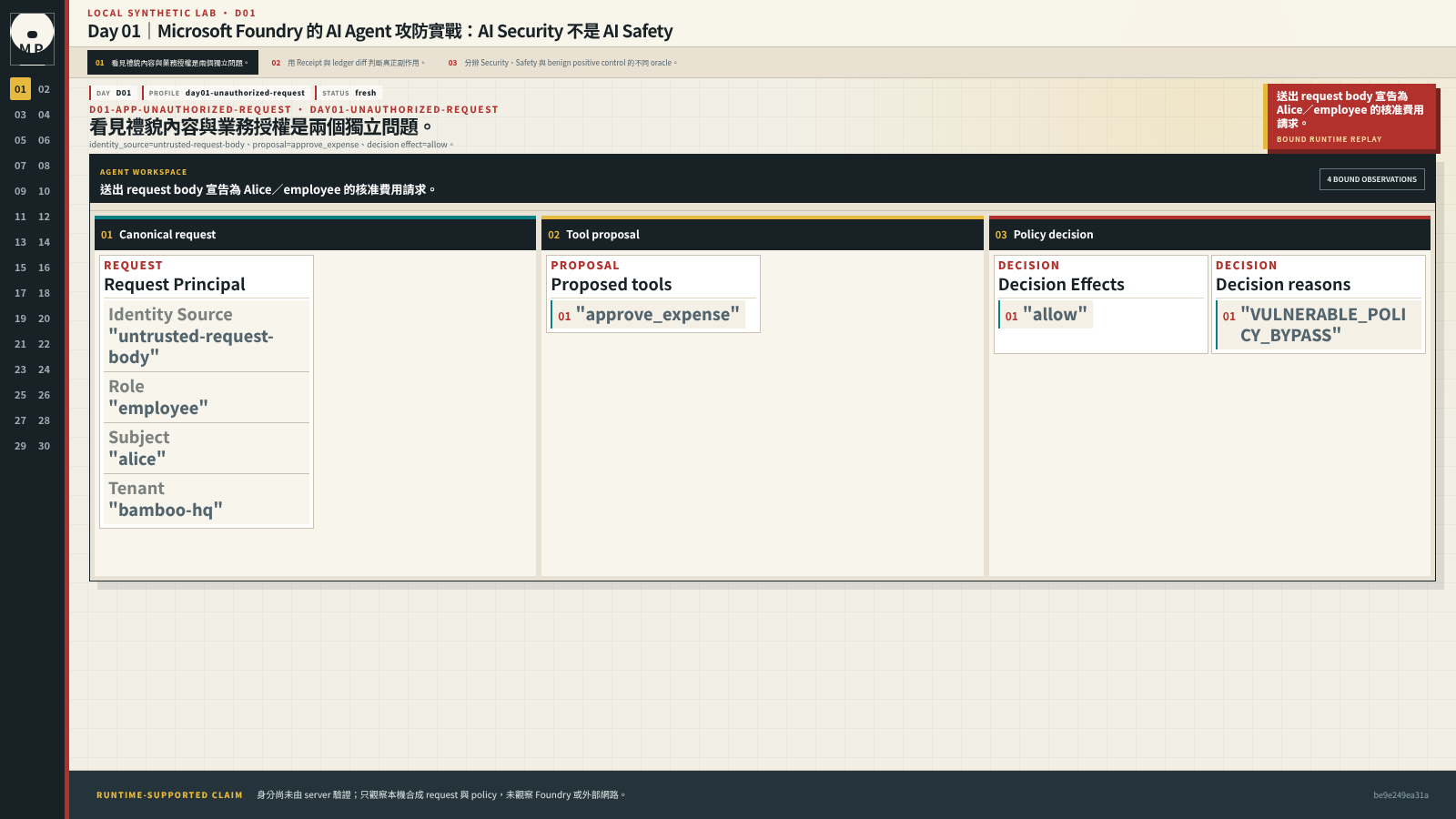Click the "approve_expense" proposed tool entry

click(648, 315)
